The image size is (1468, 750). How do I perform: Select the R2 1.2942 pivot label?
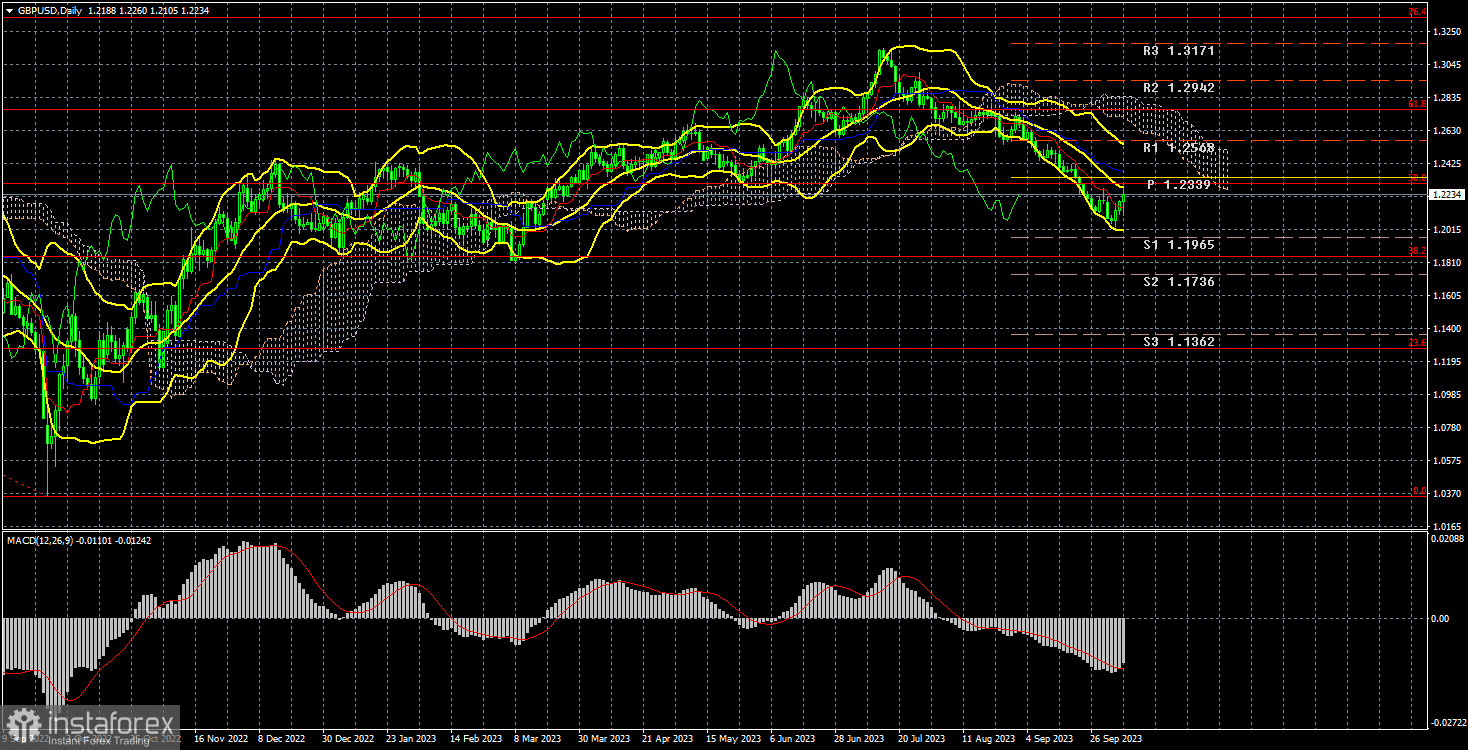[1179, 88]
